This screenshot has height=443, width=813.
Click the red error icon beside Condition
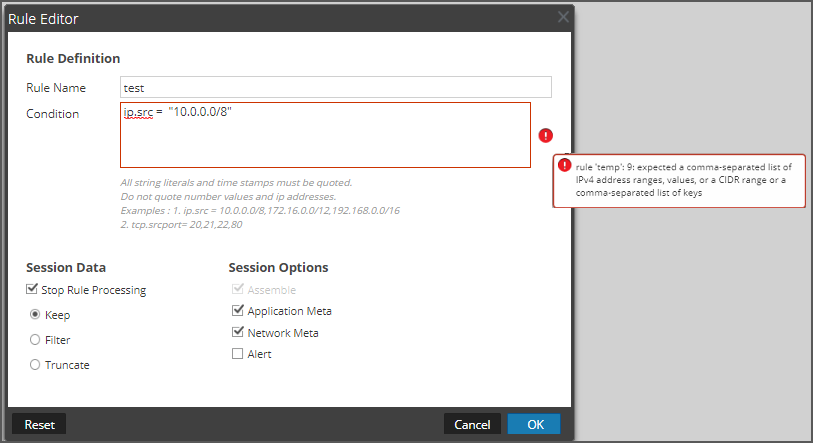(545, 135)
